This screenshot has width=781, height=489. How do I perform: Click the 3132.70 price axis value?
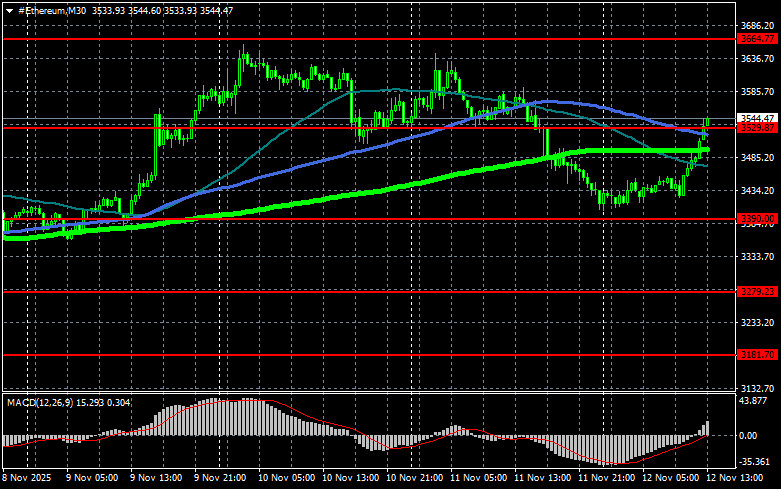tap(757, 388)
